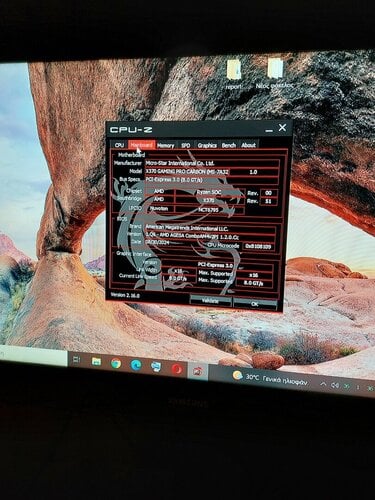This screenshot has width=375, height=500.
Task: Open the report file desktop icon
Action: coord(234,74)
